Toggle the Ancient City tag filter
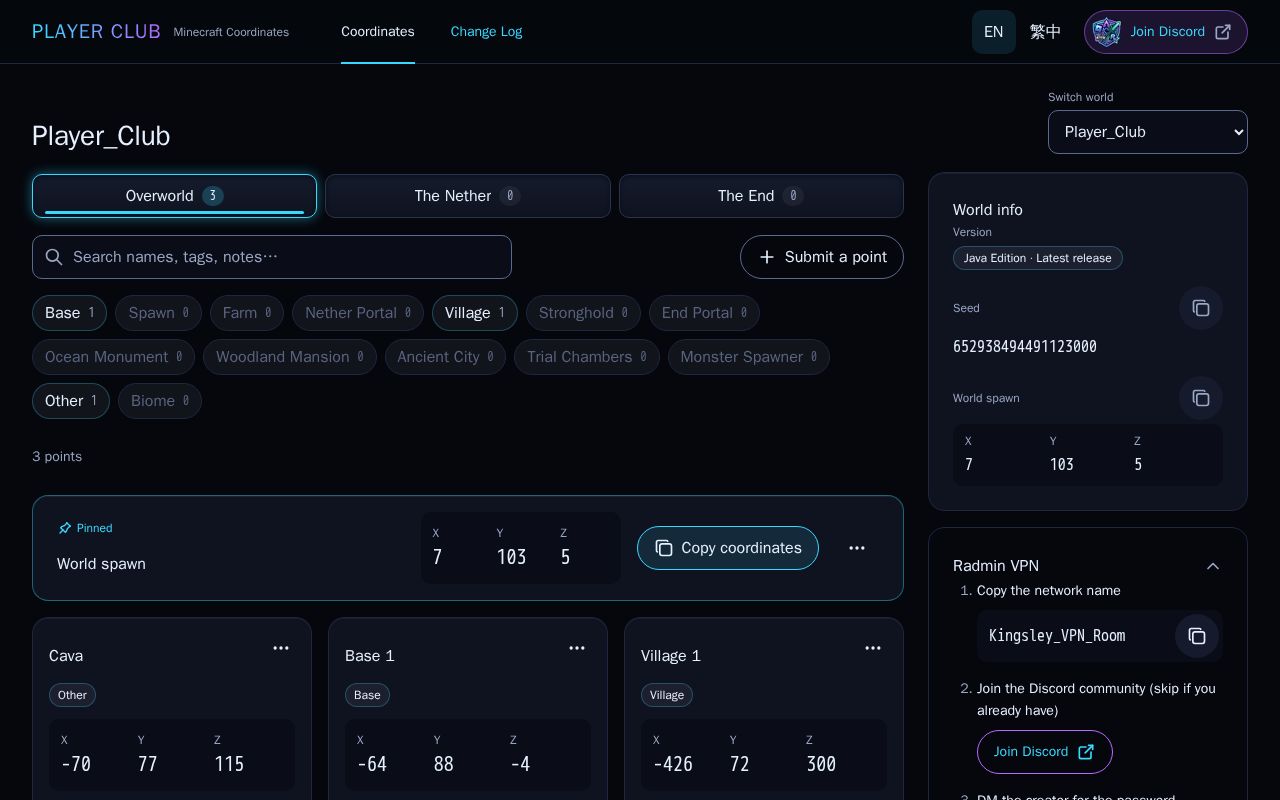The width and height of the screenshot is (1280, 800). click(x=445, y=357)
